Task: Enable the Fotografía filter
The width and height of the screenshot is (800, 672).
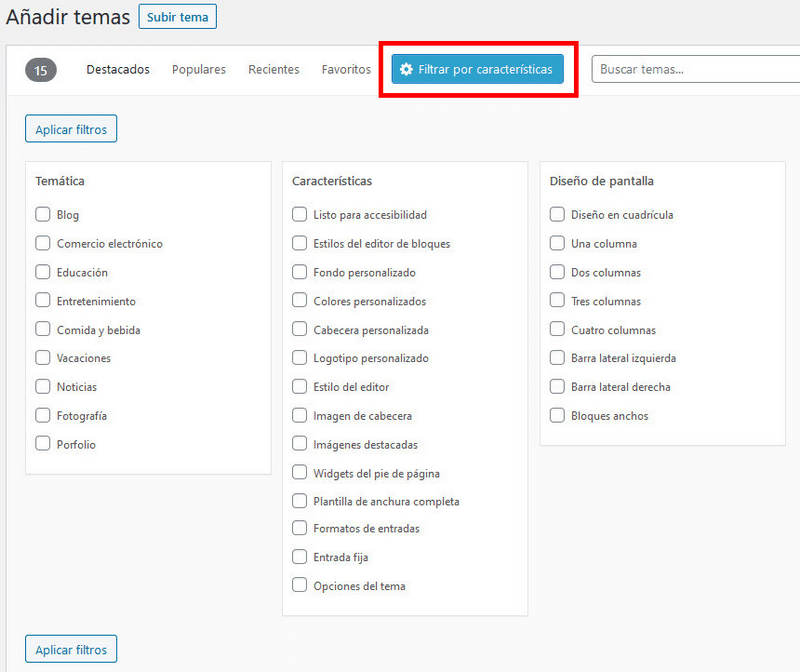Action: point(43,415)
